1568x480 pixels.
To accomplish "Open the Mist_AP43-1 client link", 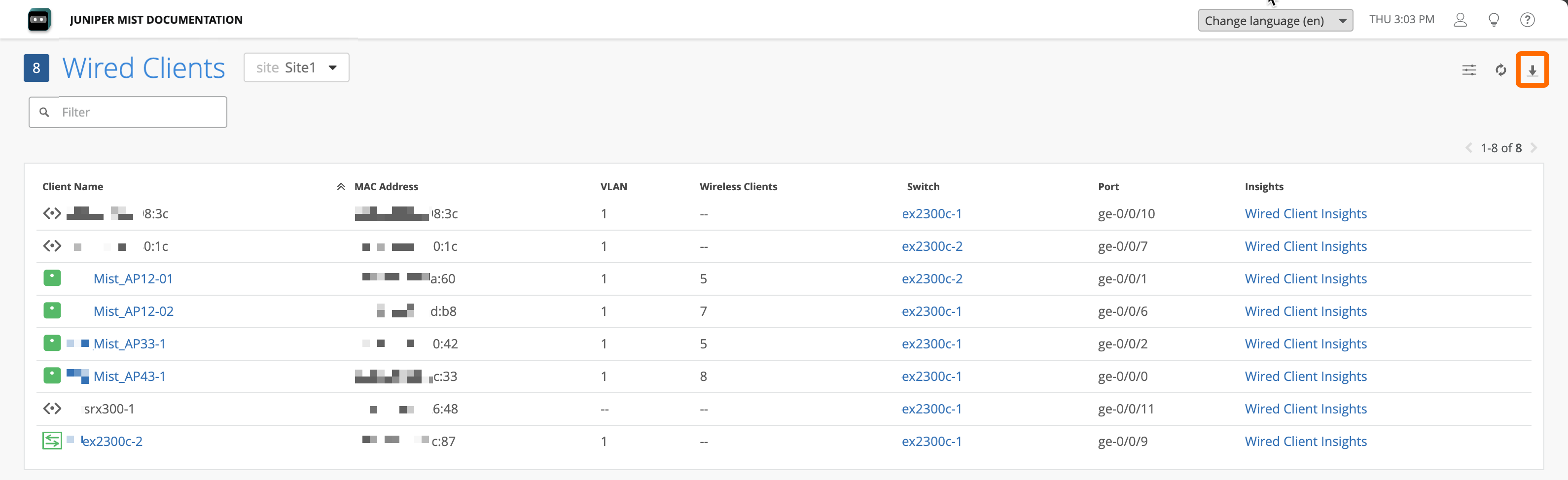I will pyautogui.click(x=129, y=377).
